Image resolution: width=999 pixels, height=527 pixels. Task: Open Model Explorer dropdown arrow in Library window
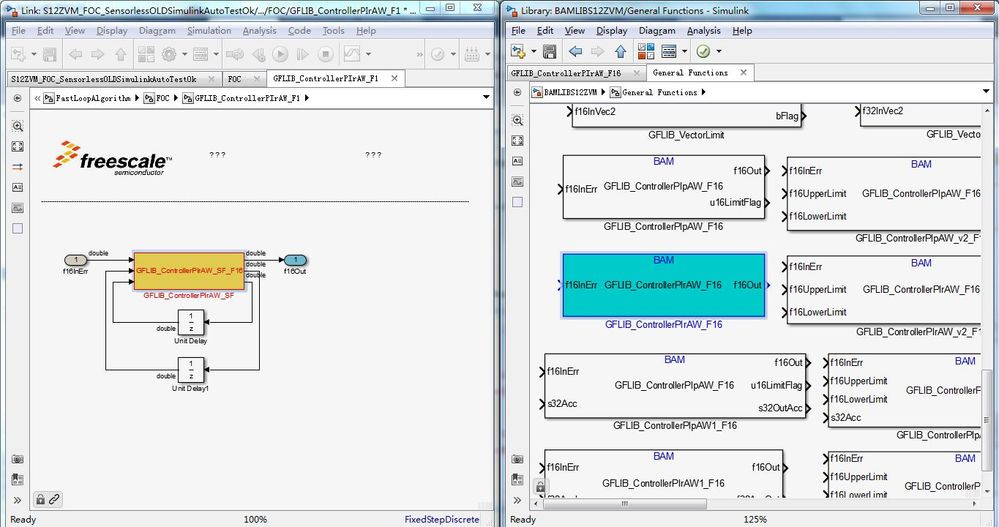pos(684,52)
